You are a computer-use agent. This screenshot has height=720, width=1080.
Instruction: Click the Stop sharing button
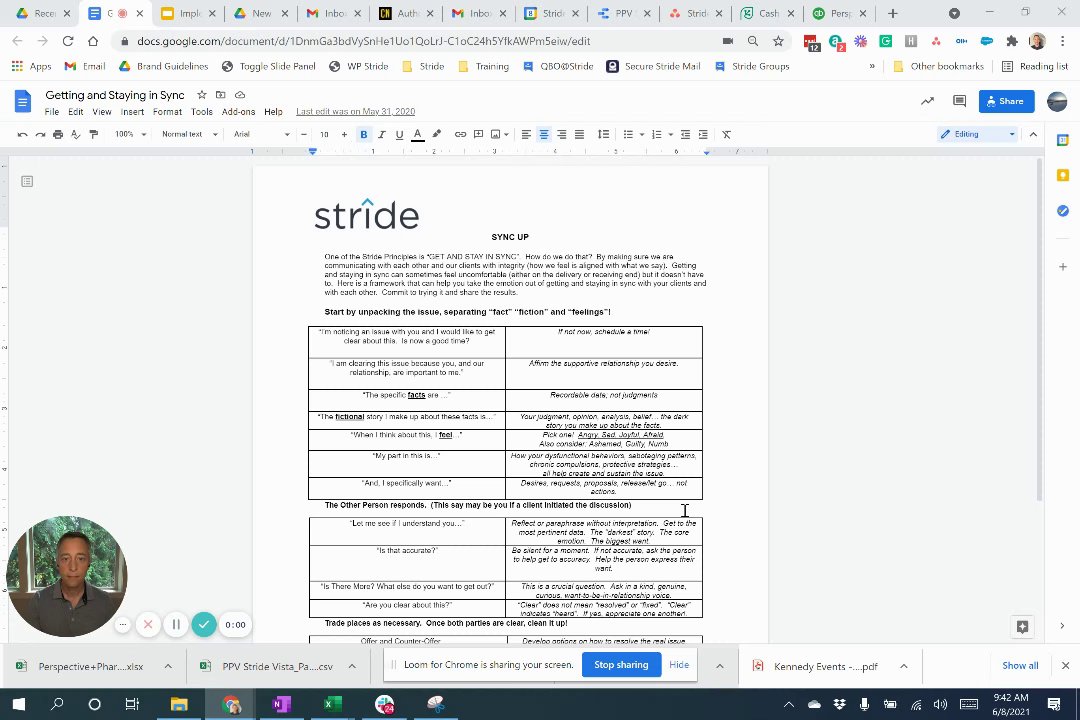(621, 665)
